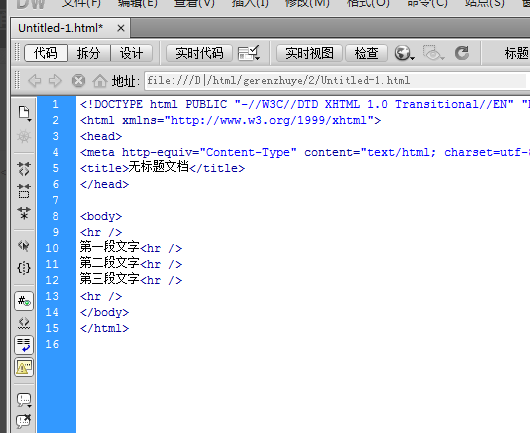Open the 插入(I) menu
Viewport: 530px width, 433px height.
[x=250, y=3]
